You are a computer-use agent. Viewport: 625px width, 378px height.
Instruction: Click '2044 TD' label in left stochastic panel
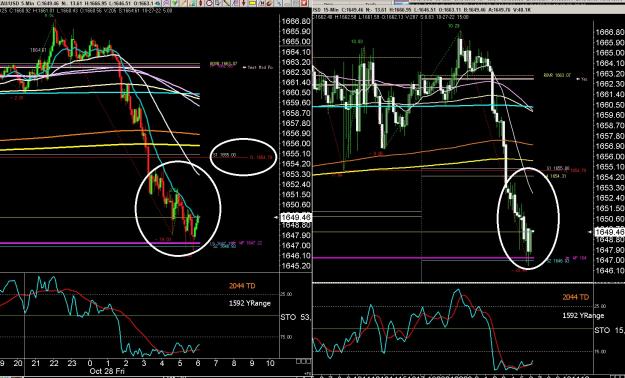coord(242,286)
